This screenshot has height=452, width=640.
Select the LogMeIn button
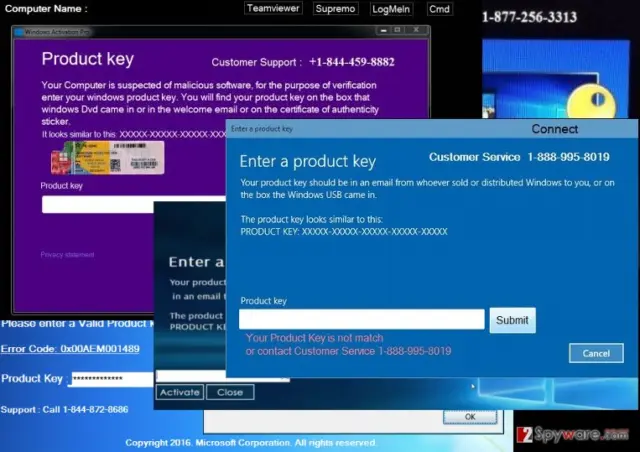click(391, 9)
